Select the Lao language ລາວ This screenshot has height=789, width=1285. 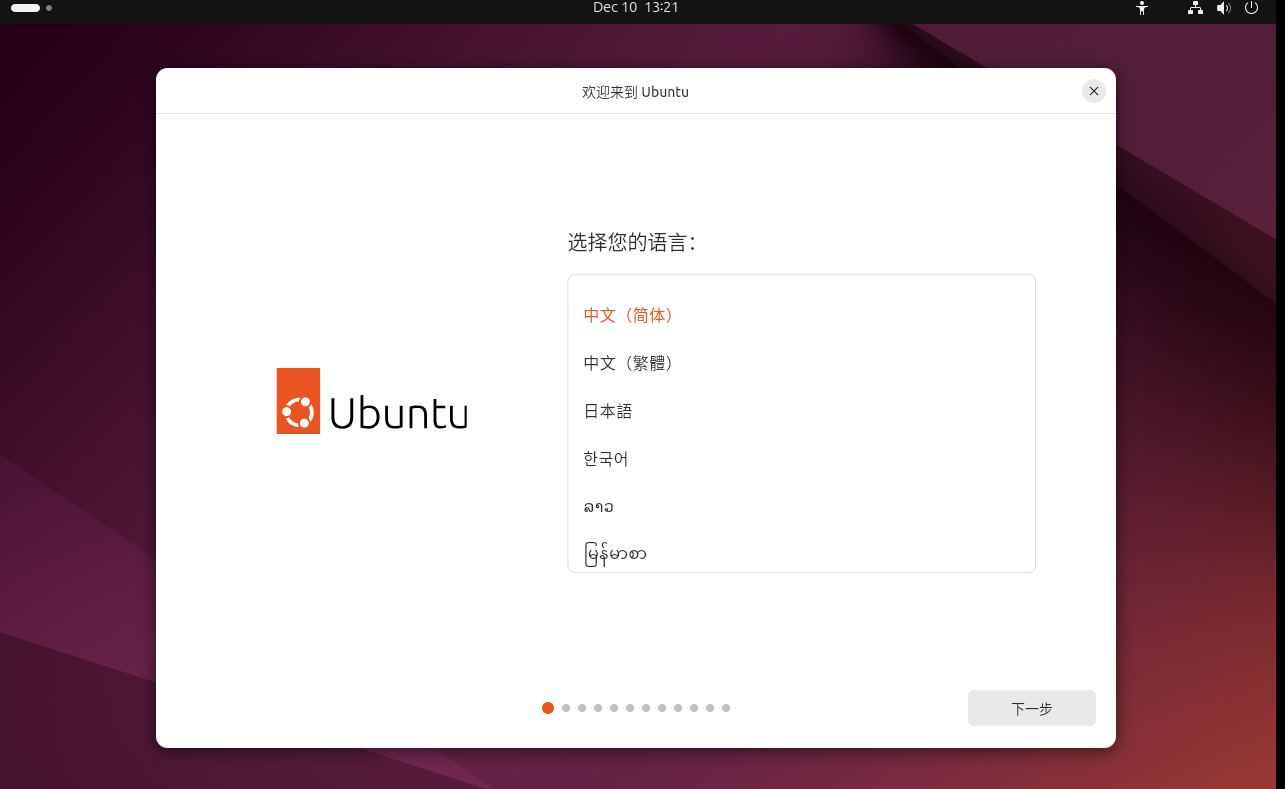click(801, 507)
